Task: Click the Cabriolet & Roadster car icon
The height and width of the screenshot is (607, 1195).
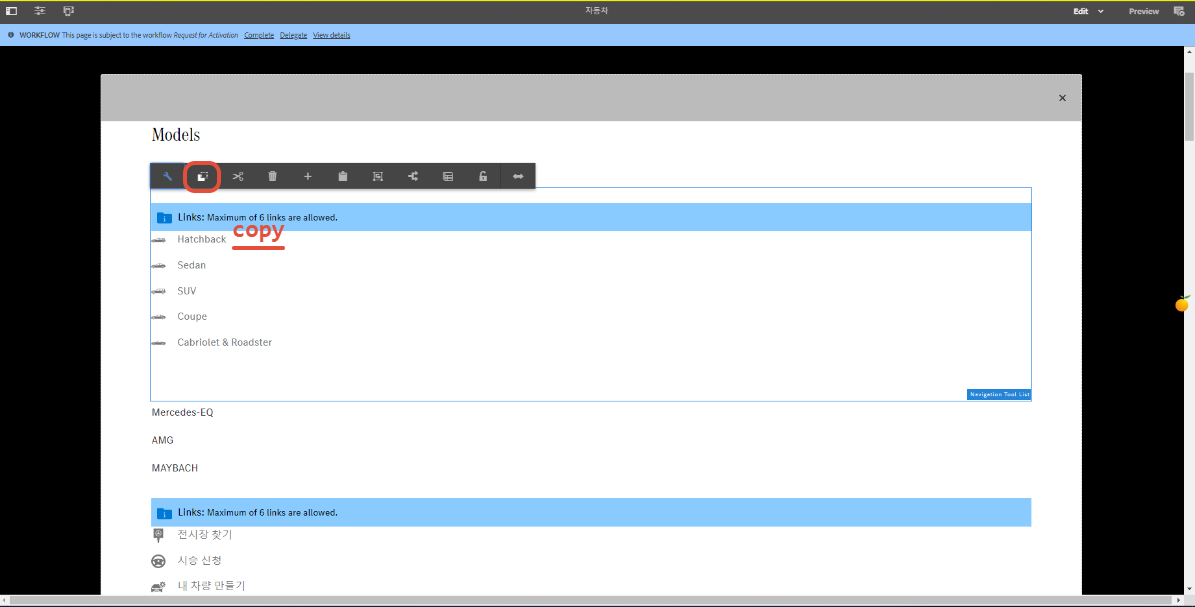Action: 159,342
